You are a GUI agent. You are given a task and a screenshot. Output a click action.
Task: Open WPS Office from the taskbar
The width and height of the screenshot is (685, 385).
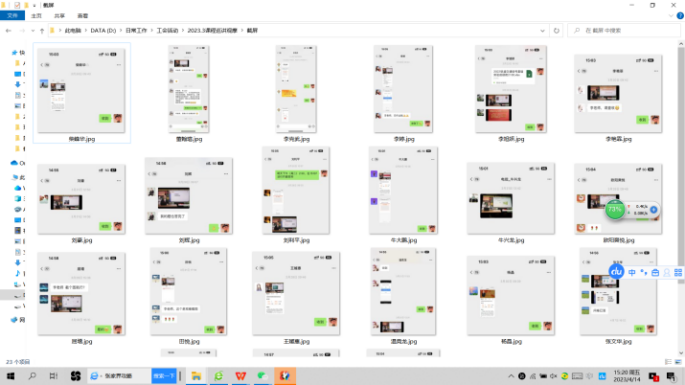pyautogui.click(x=240, y=376)
